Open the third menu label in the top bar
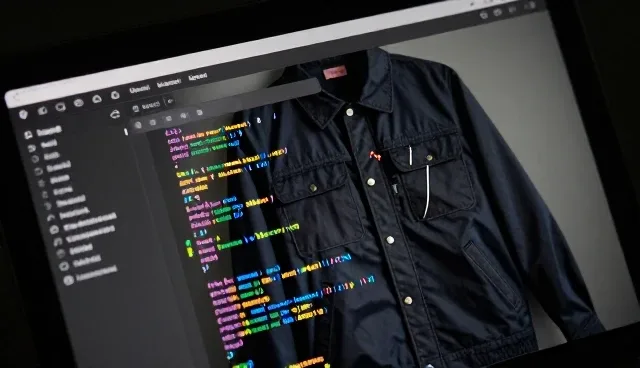The width and height of the screenshot is (640, 368). click(x=198, y=77)
